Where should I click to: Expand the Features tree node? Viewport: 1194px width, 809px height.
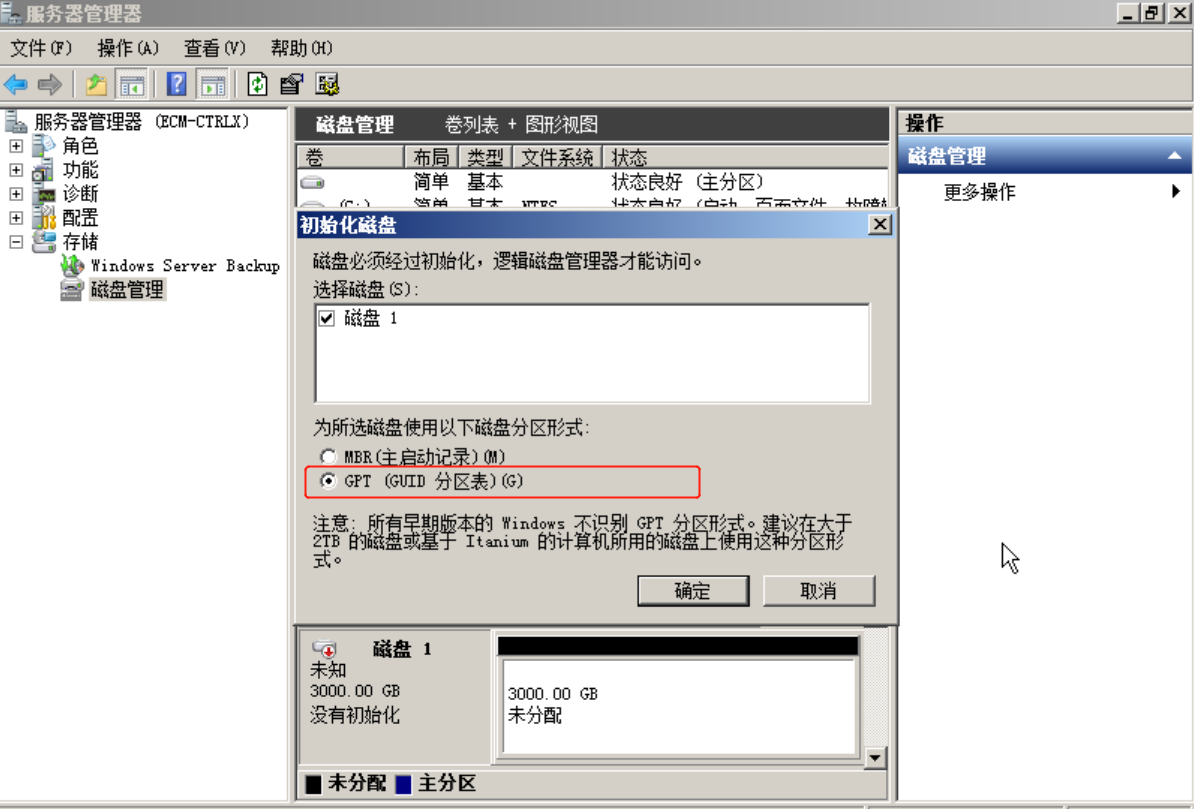16,170
